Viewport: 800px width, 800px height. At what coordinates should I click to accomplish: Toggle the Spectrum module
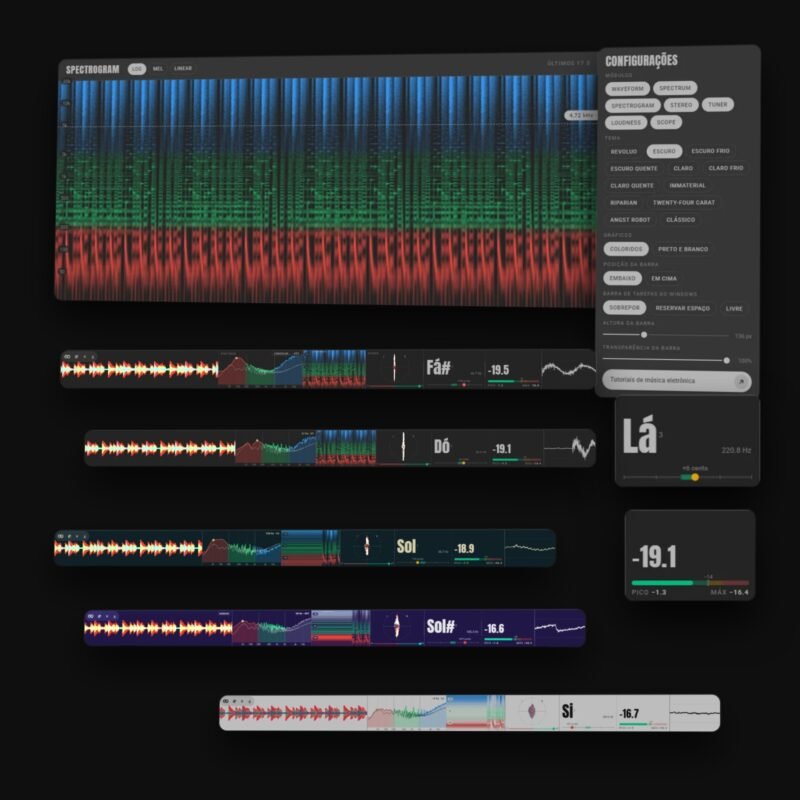[675, 88]
